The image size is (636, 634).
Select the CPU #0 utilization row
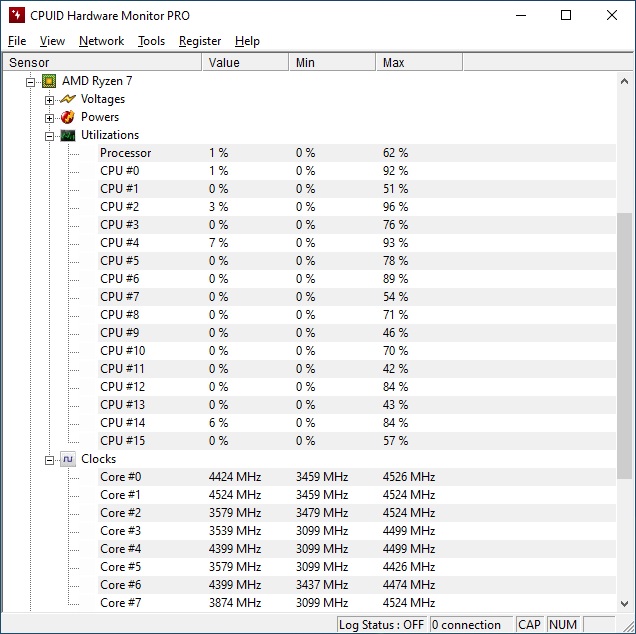pyautogui.click(x=357, y=171)
